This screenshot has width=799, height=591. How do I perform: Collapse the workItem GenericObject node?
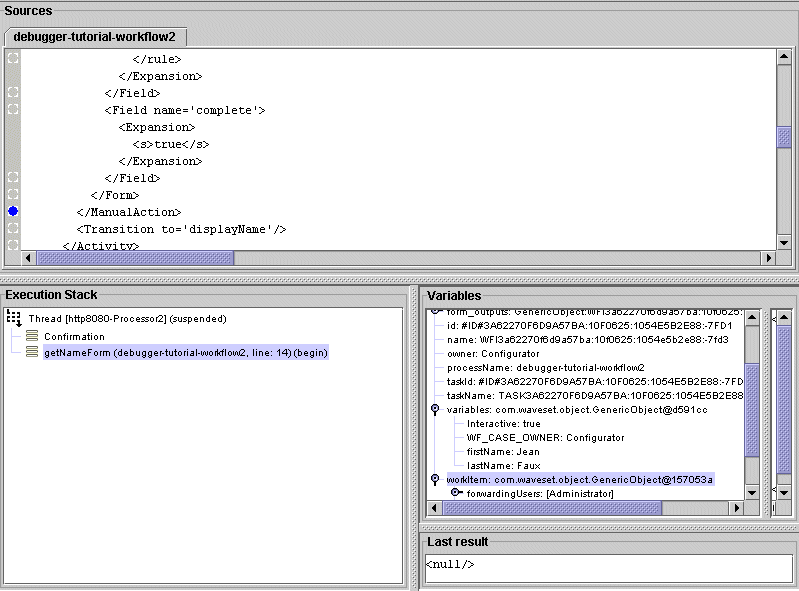point(435,479)
